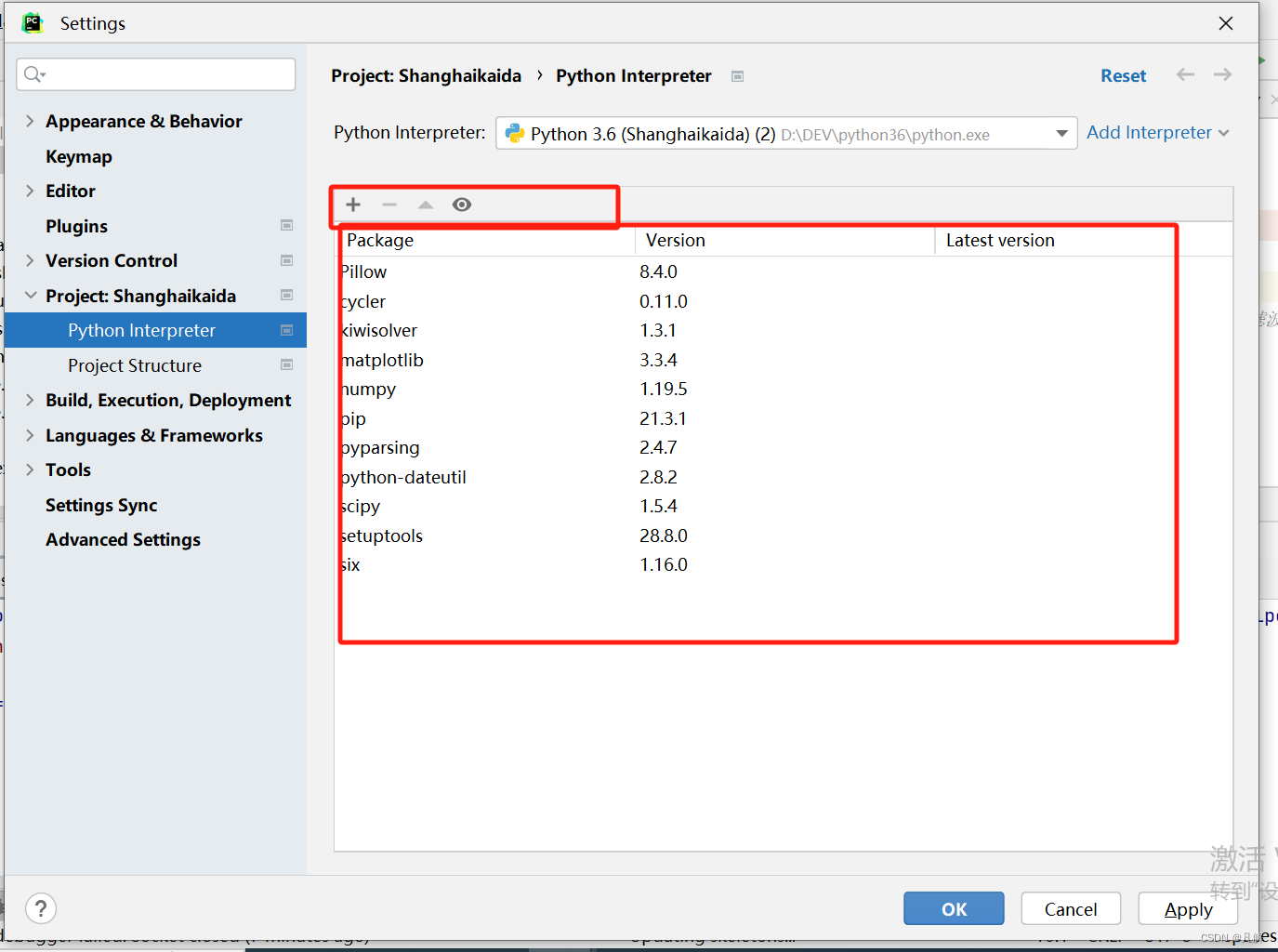Expand Appearance & Behavior section
Image resolution: width=1278 pixels, height=952 pixels.
click(x=30, y=121)
